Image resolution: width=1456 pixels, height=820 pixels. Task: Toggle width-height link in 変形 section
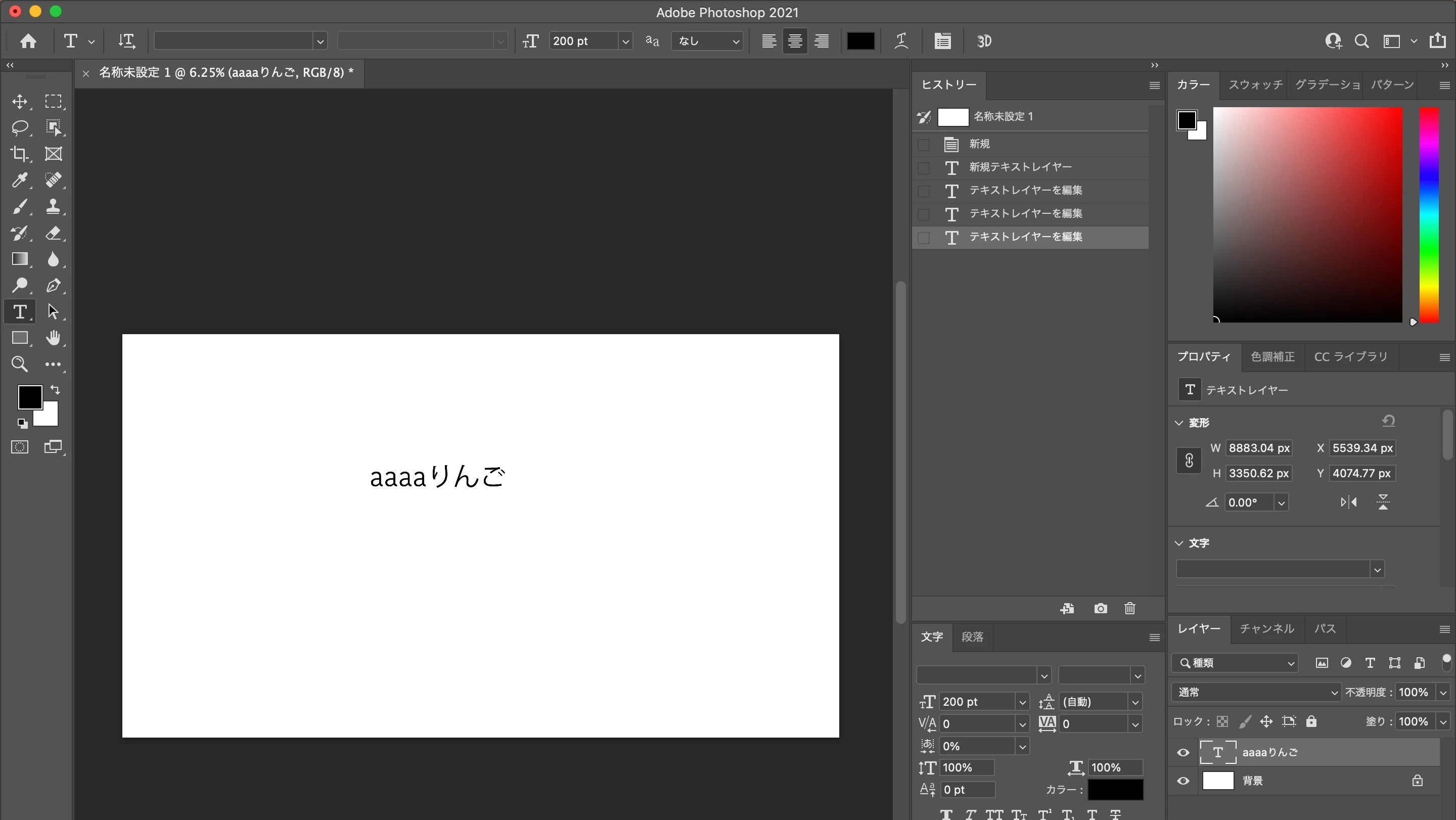[1189, 461]
